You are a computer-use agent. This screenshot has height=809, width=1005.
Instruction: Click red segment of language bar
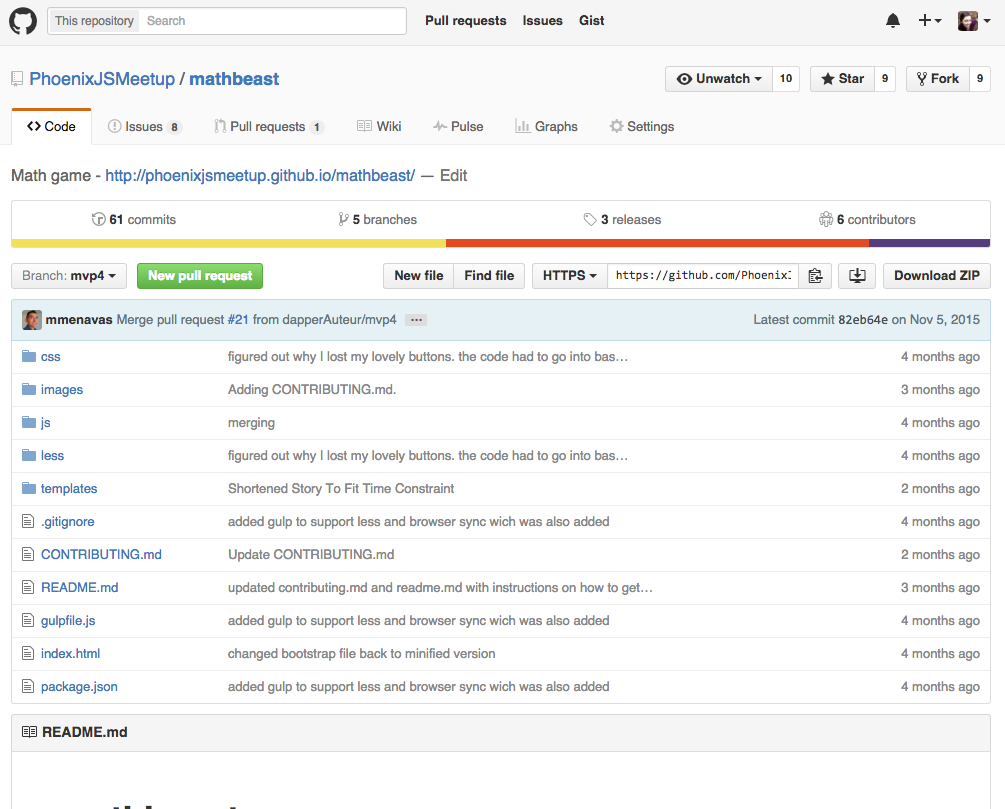(x=658, y=243)
